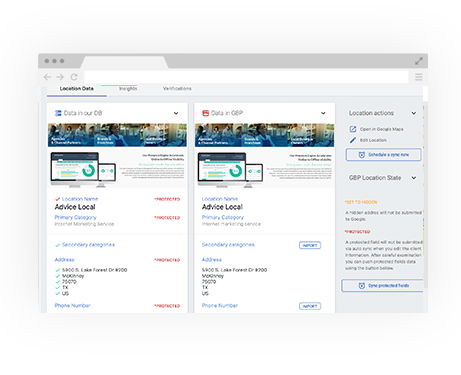The image size is (461, 375).
Task: Toggle checkmark beside 75070 in DB
Action: [58, 282]
